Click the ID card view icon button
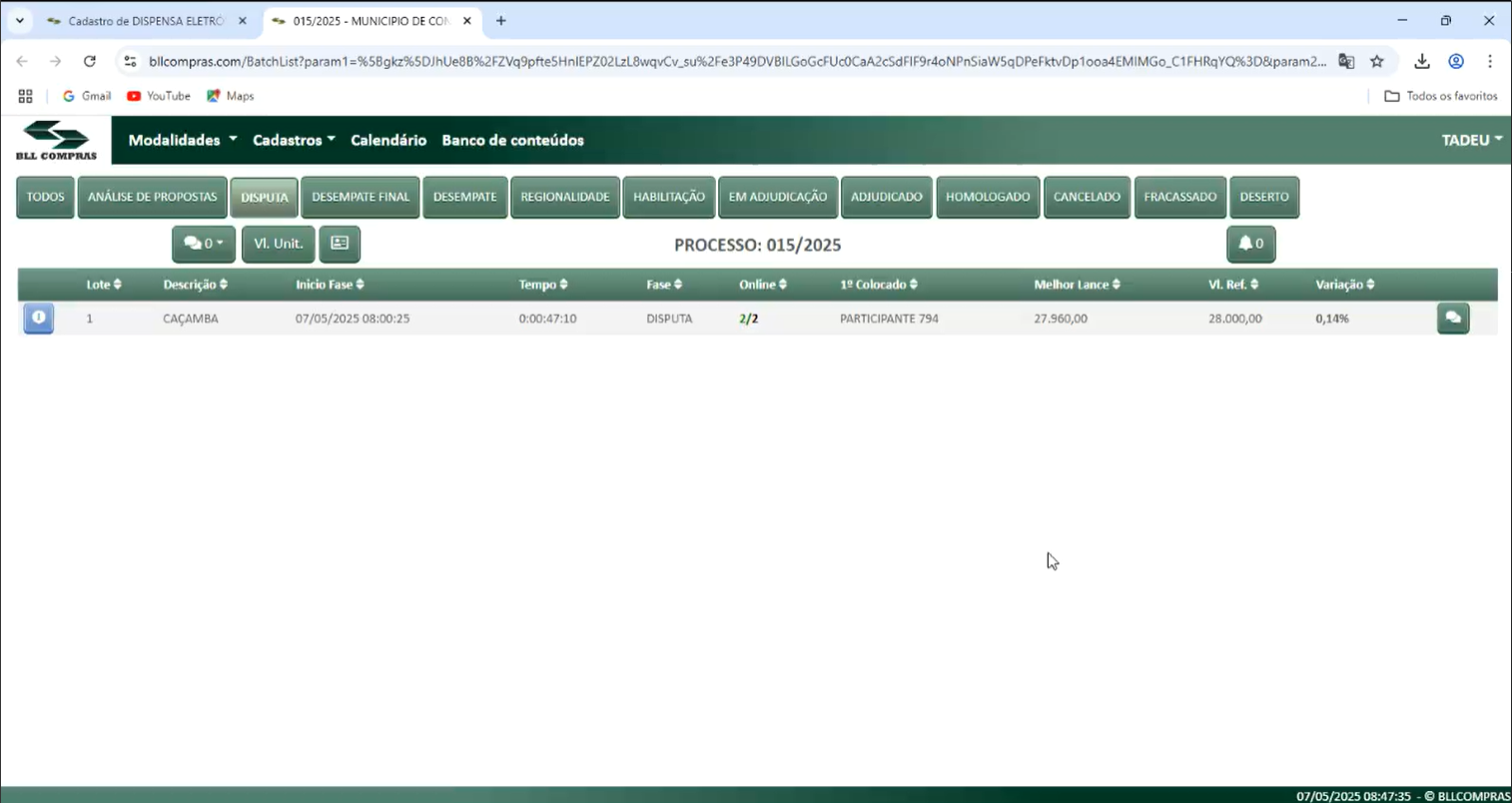Viewport: 1512px width, 803px height. click(x=340, y=244)
